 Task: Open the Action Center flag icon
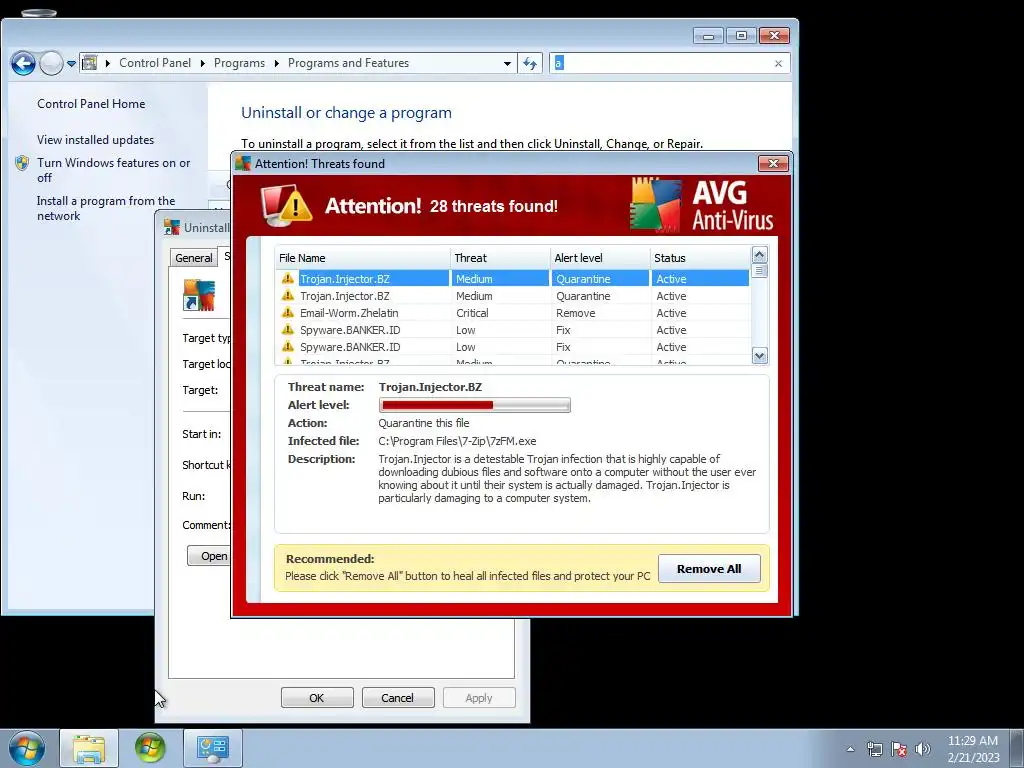pyautogui.click(x=899, y=749)
